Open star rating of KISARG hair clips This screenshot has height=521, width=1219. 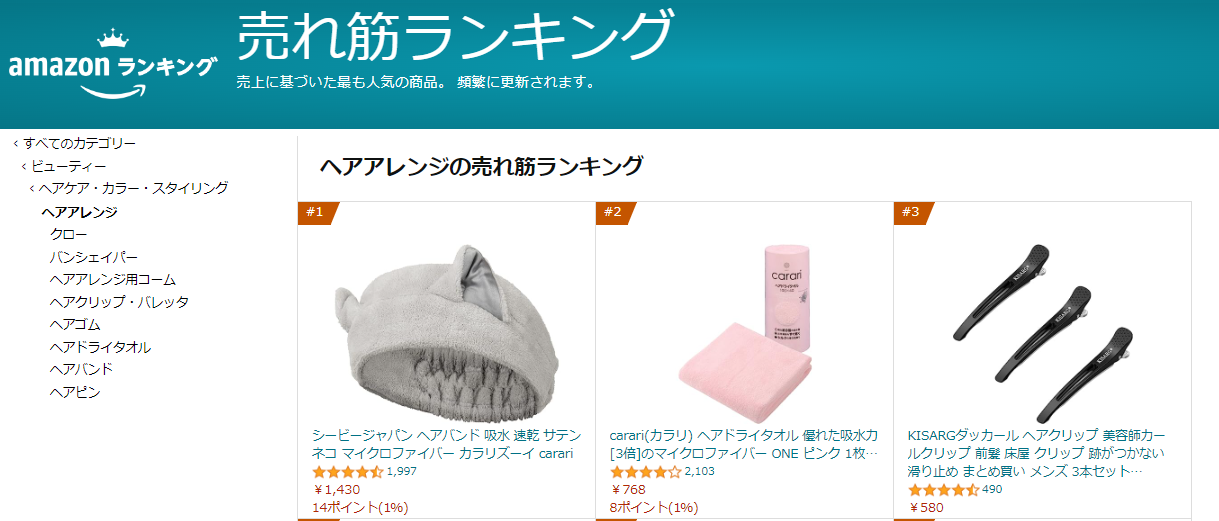944,490
